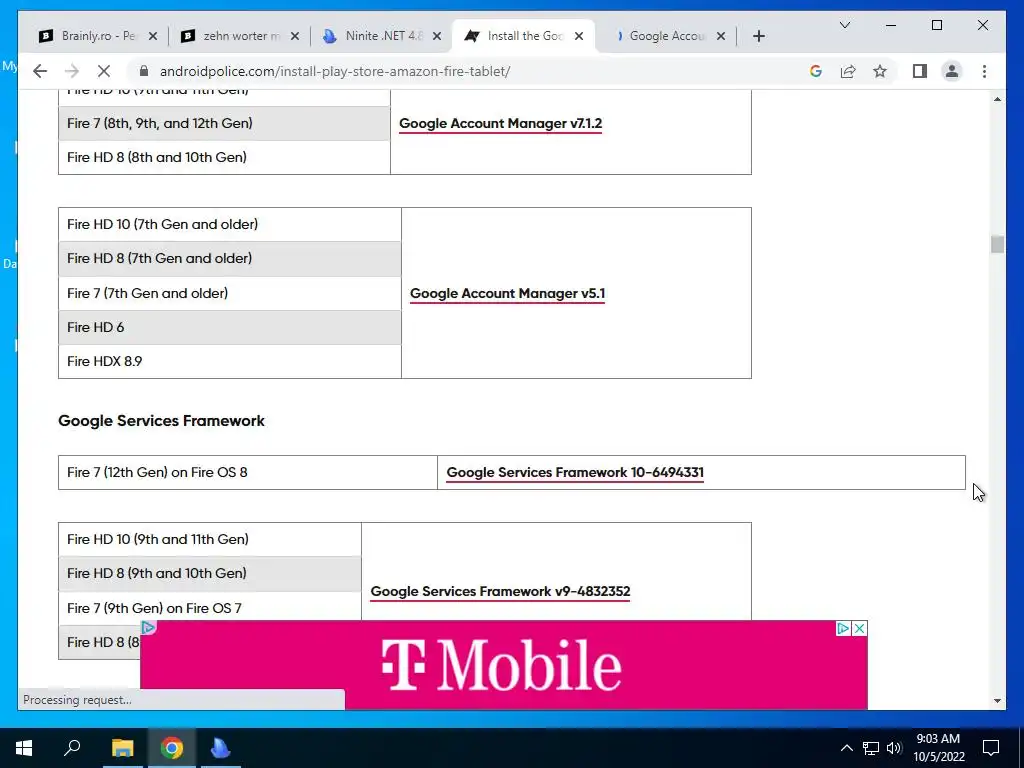Open AdChoices info on T-Mobile ad
This screenshot has height=768, width=1024.
843,628
